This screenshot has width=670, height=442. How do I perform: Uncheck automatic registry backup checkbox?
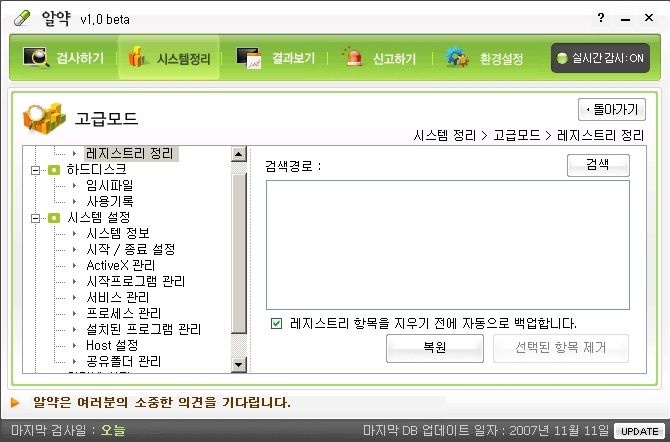tap(276, 323)
